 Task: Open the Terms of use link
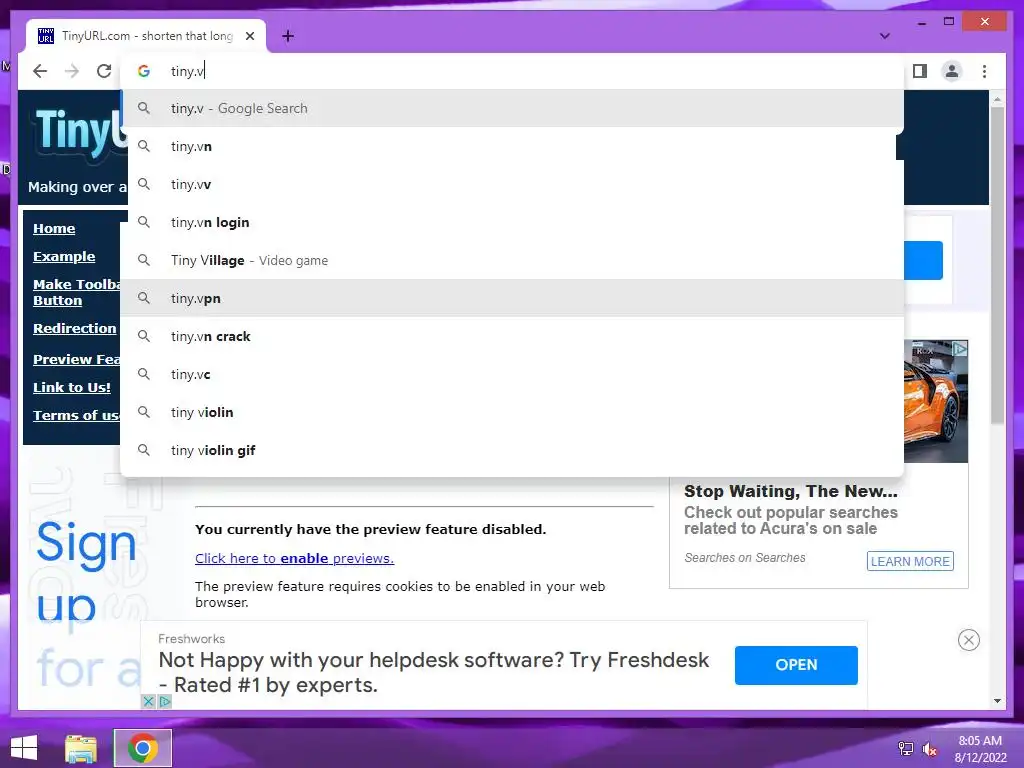pyautogui.click(x=76, y=415)
